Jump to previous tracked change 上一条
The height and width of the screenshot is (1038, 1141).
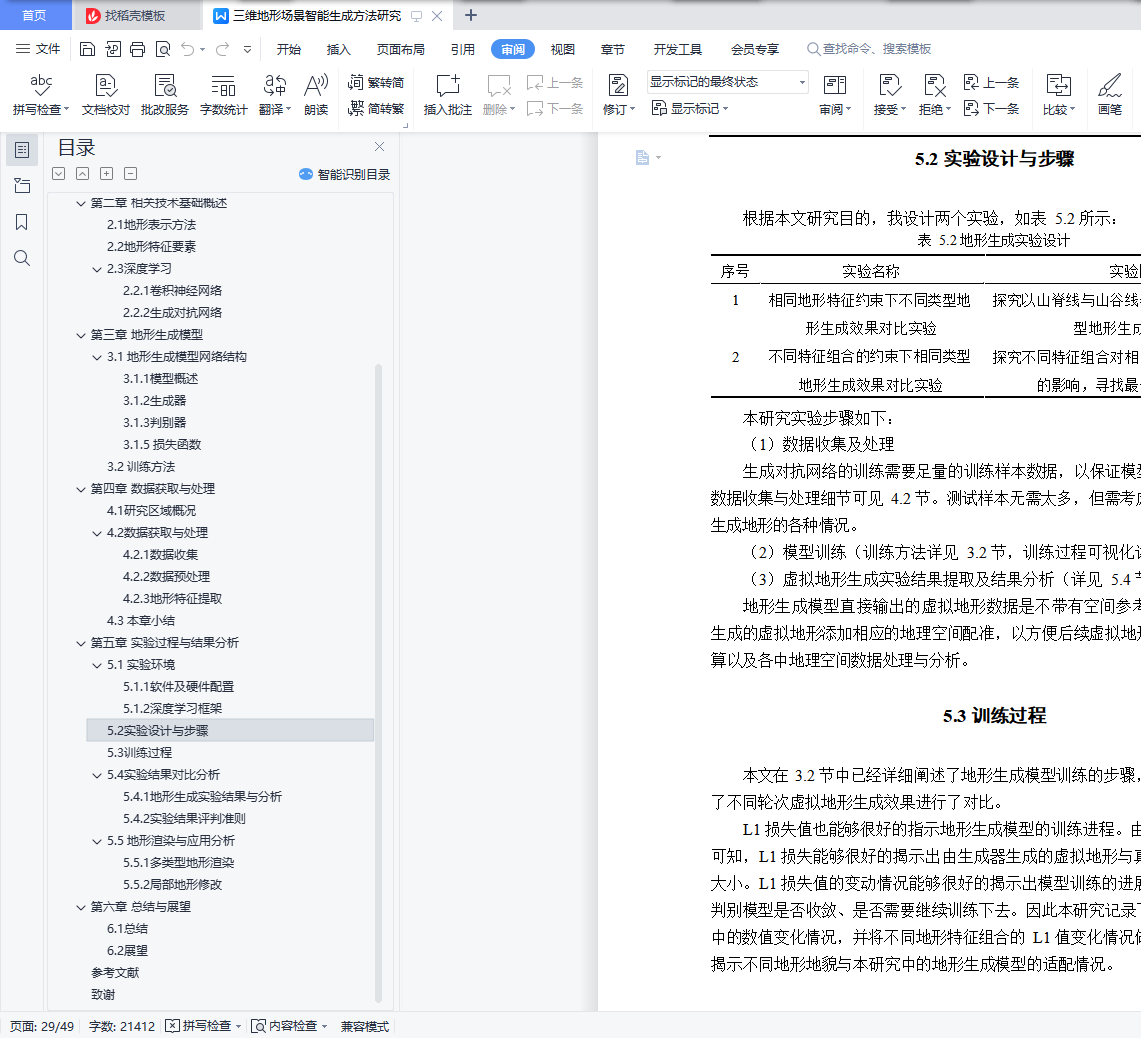tap(991, 82)
